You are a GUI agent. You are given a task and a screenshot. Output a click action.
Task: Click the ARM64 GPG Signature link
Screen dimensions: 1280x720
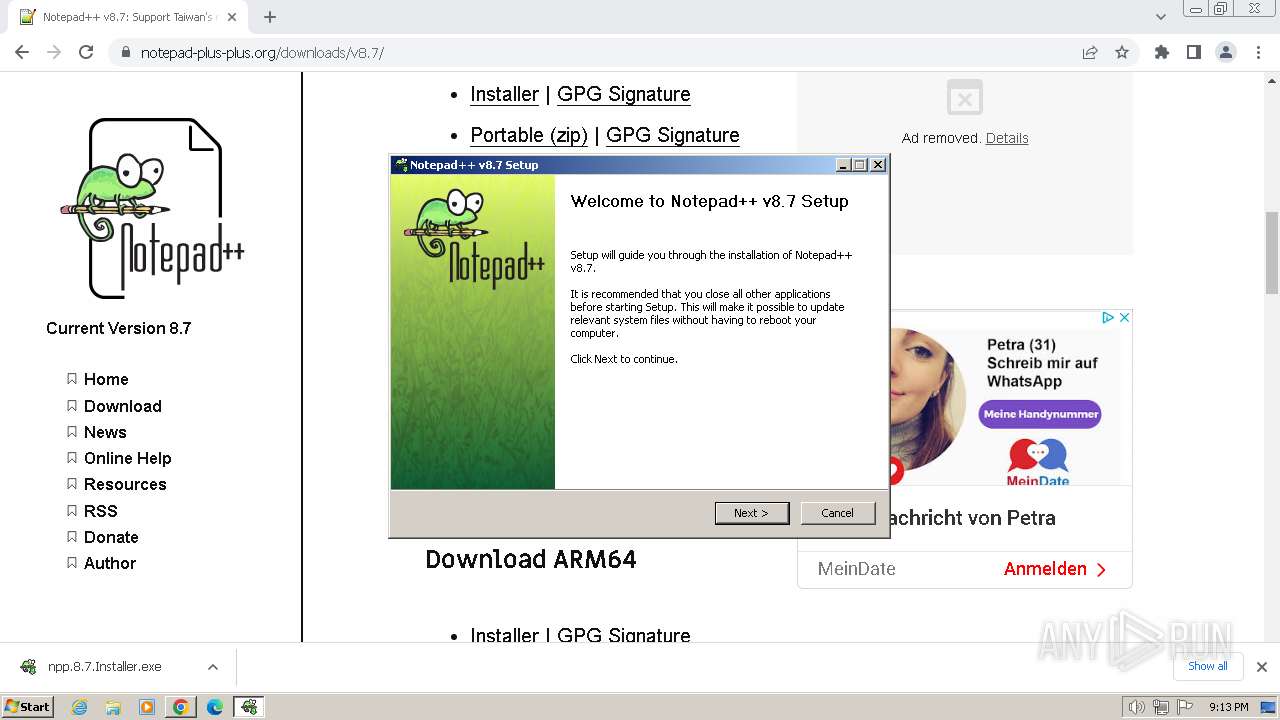623,635
